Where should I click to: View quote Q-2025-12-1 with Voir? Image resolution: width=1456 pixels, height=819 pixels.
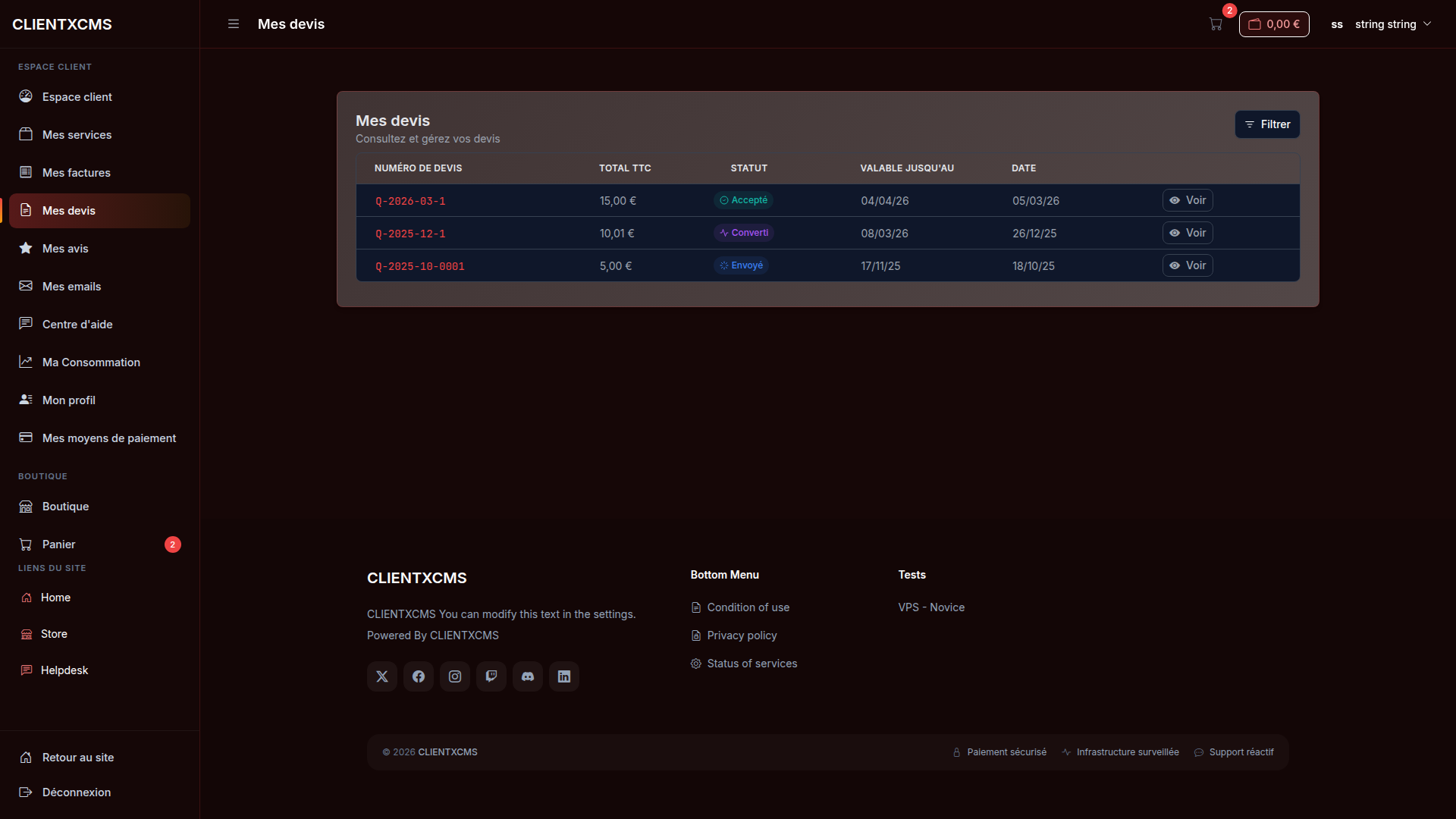(1188, 233)
